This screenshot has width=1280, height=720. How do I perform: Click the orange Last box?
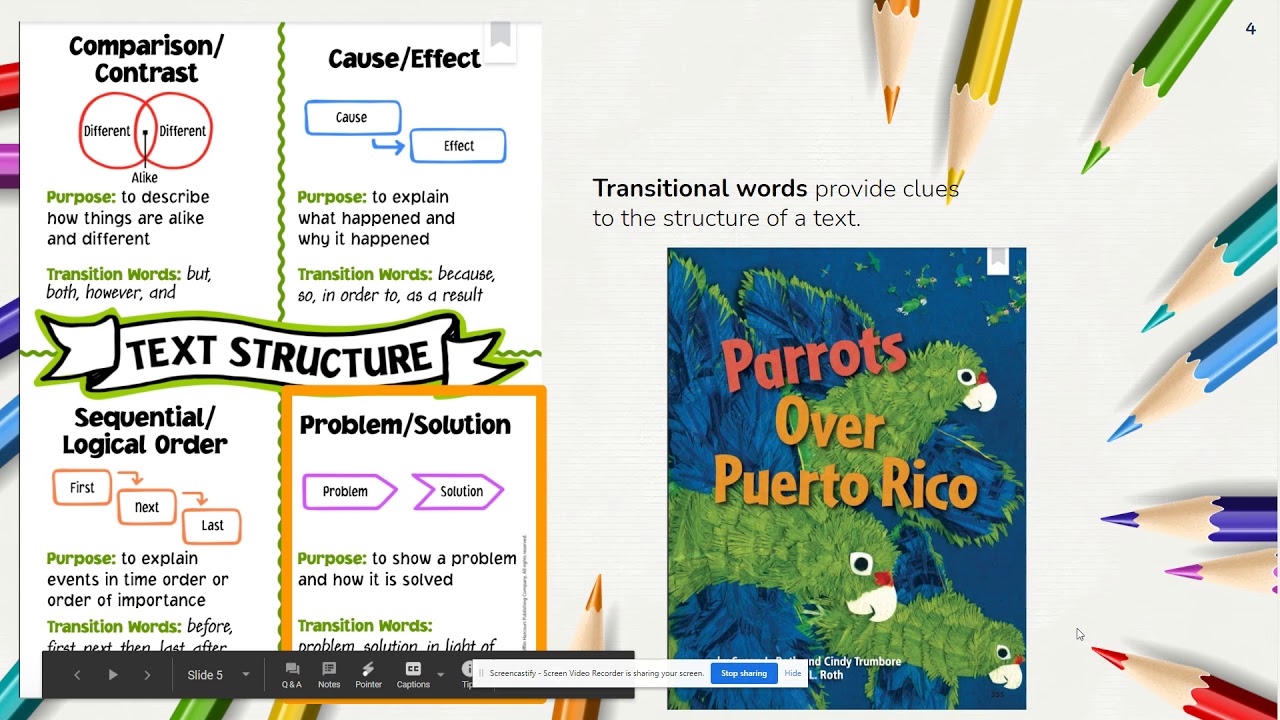[x=212, y=525]
